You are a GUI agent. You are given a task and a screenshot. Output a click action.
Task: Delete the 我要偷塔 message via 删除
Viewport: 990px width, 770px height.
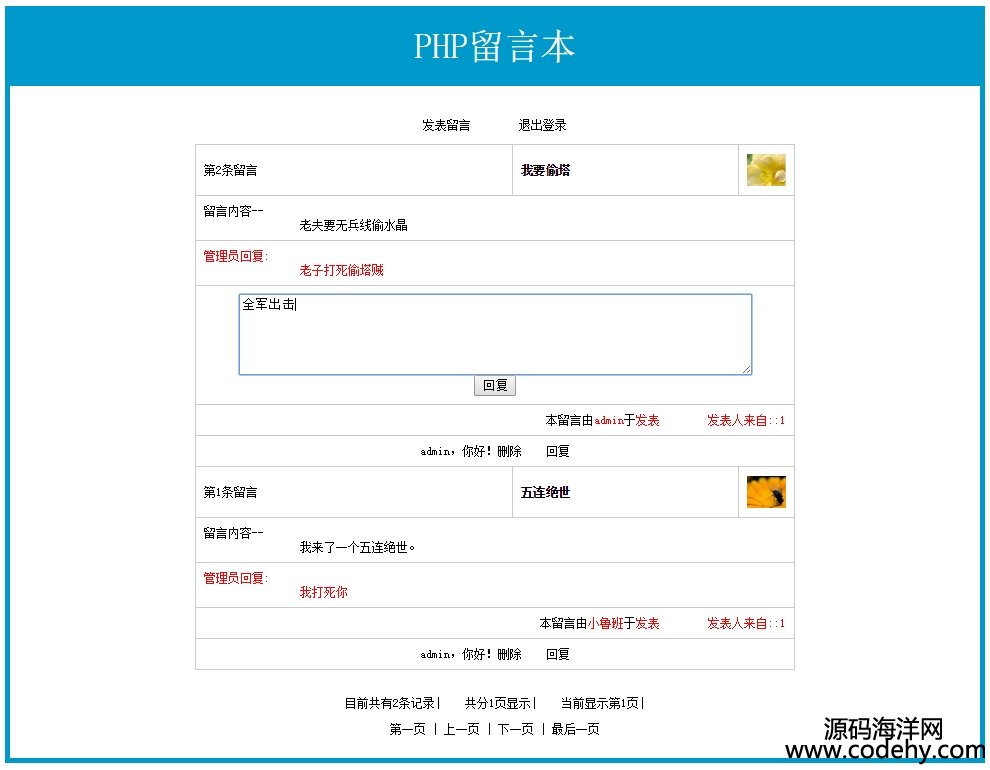509,452
